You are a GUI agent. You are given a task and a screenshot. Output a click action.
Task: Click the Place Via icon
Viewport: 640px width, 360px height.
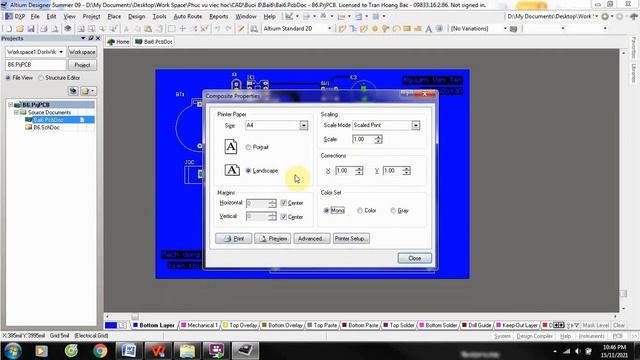point(385,29)
